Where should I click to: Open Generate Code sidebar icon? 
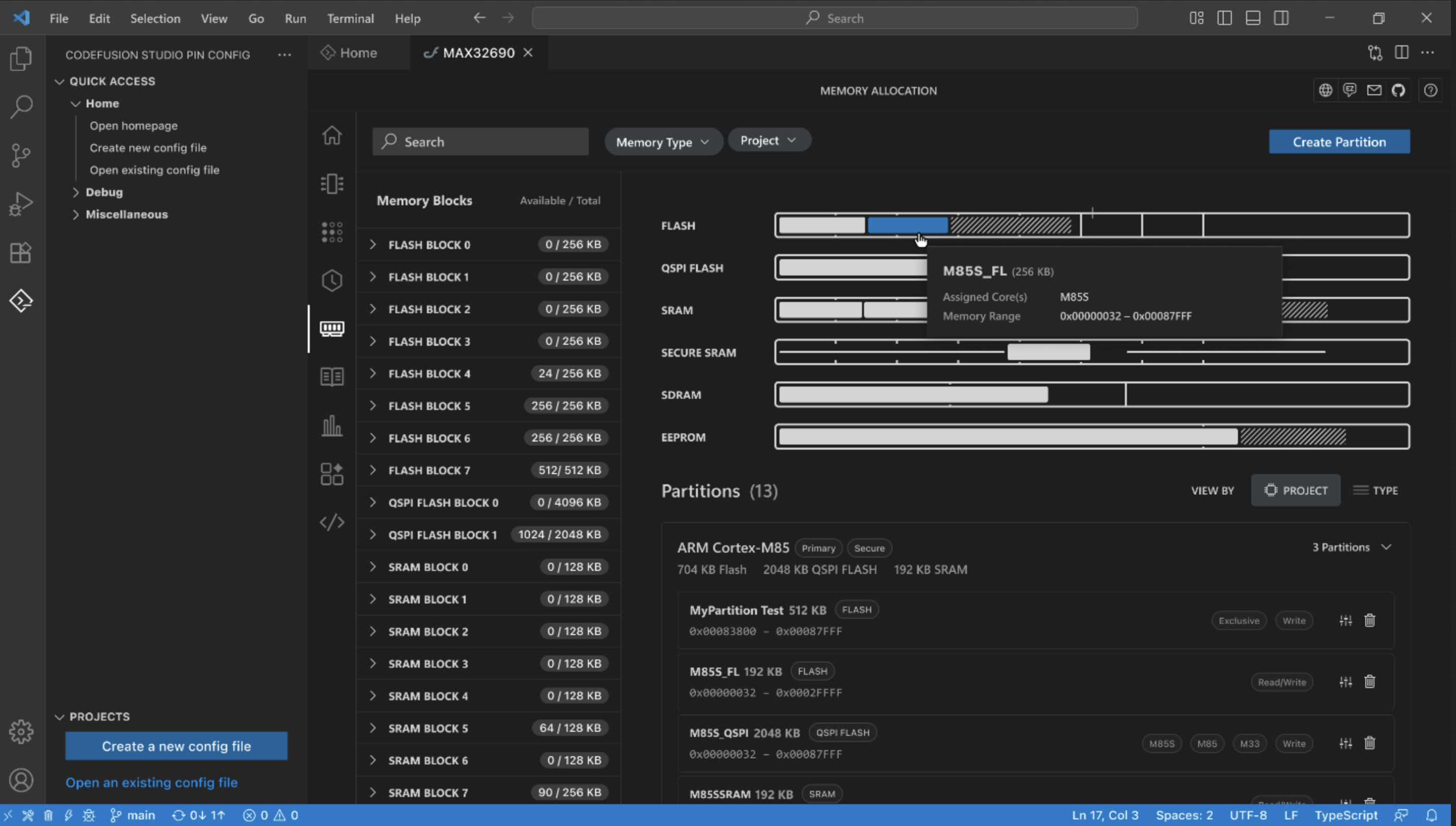(332, 522)
